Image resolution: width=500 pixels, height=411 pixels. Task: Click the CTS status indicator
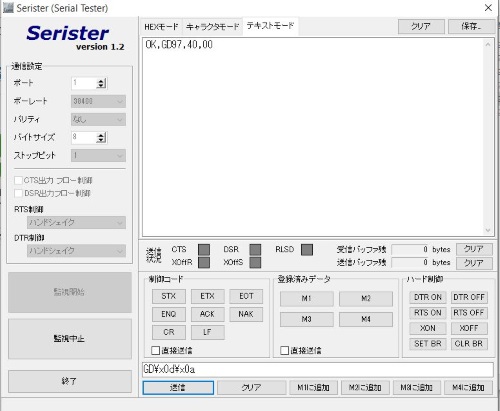pos(204,250)
